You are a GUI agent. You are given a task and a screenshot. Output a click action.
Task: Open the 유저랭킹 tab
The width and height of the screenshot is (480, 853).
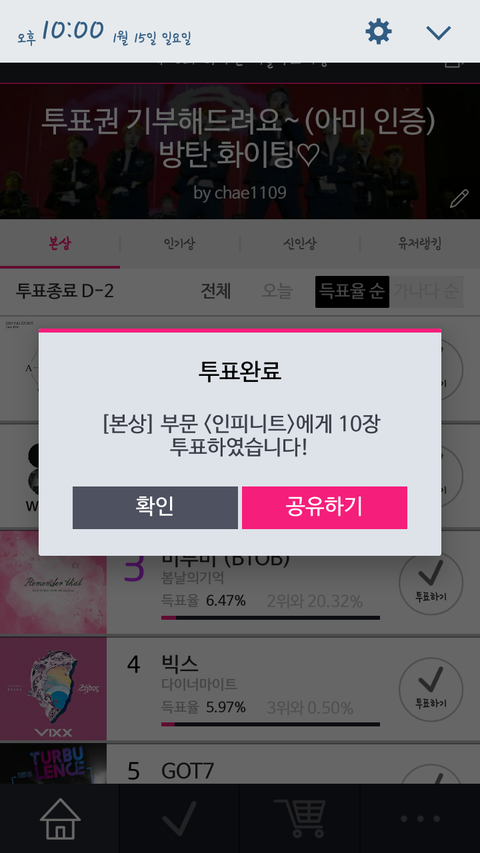pyautogui.click(x=420, y=244)
